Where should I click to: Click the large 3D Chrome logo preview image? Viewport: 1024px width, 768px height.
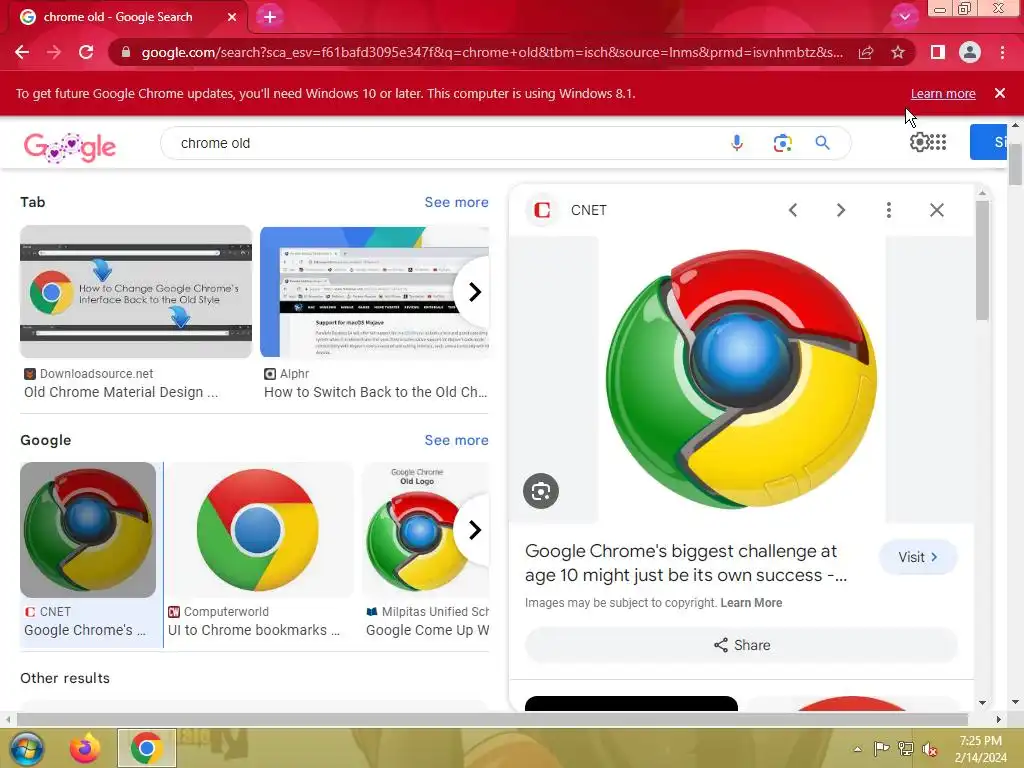coord(741,379)
